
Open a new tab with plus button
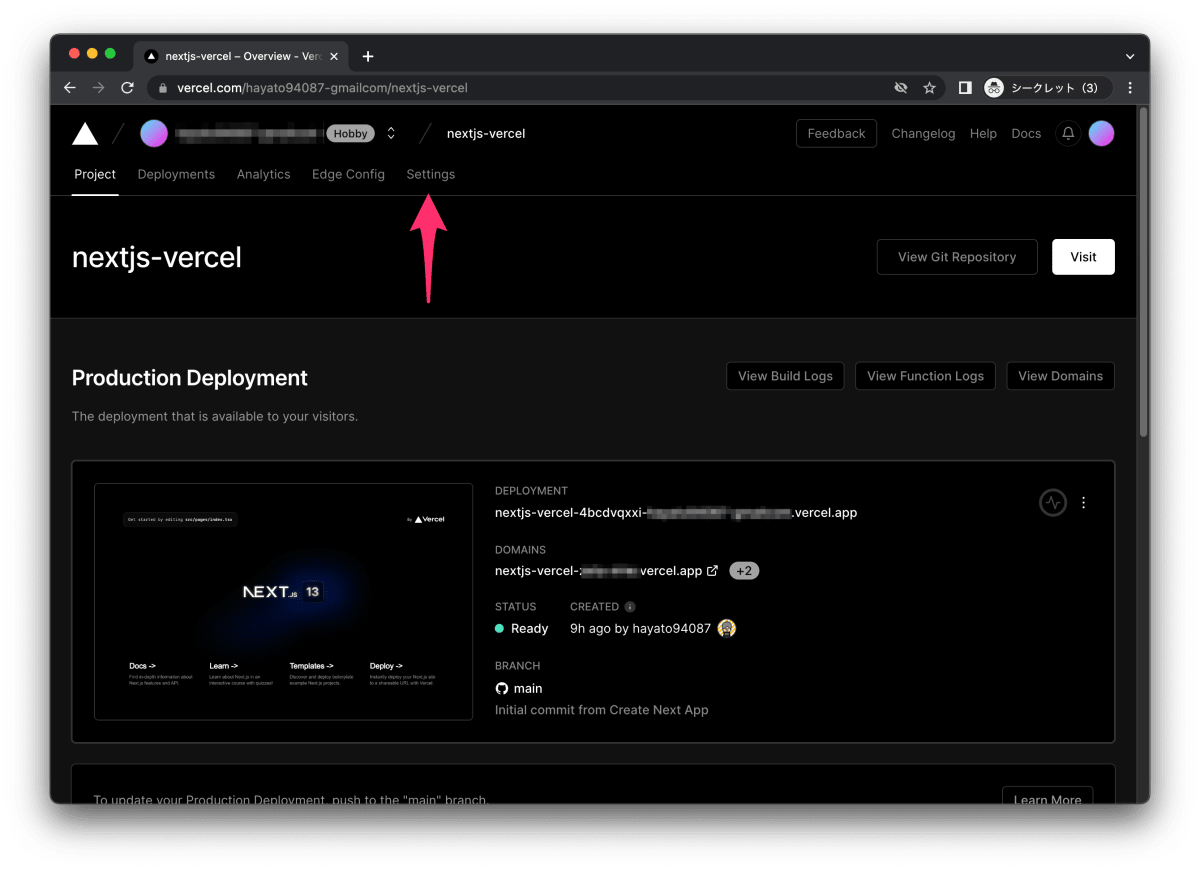(368, 56)
